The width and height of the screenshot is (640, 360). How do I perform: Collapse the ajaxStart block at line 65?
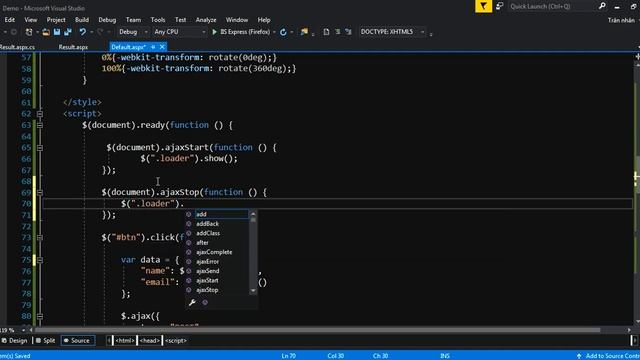[40, 148]
